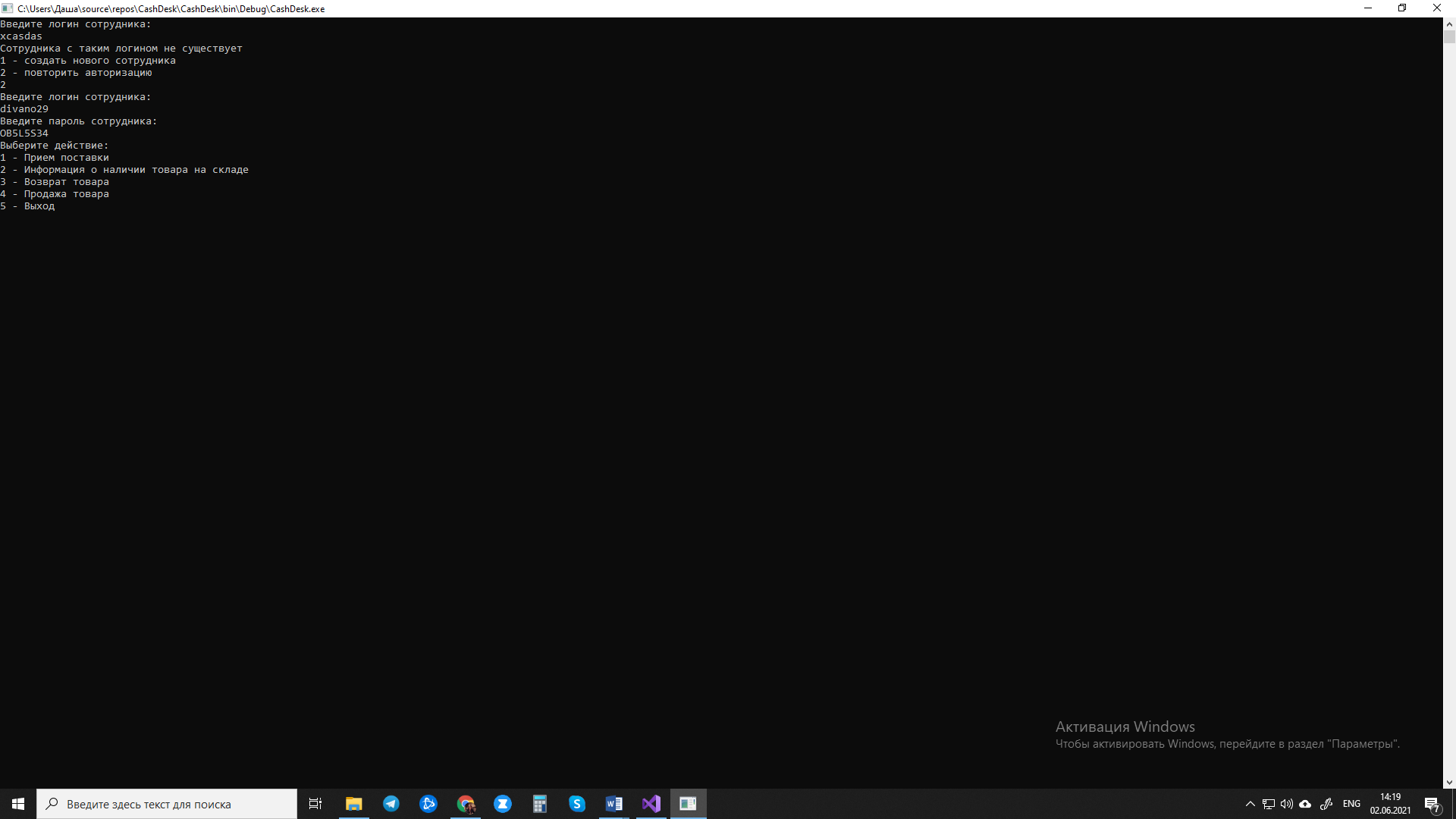1456x819 pixels.
Task: Open the network status tray icon
Action: click(1269, 804)
